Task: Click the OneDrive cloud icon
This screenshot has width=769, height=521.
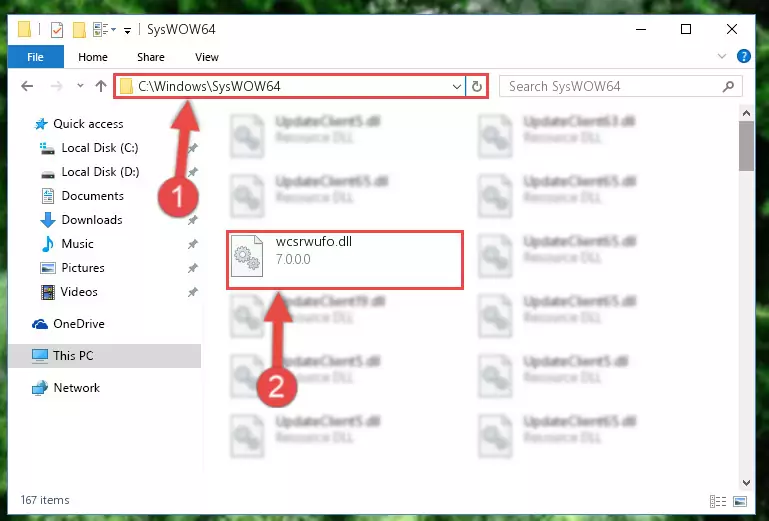Action: (40, 324)
